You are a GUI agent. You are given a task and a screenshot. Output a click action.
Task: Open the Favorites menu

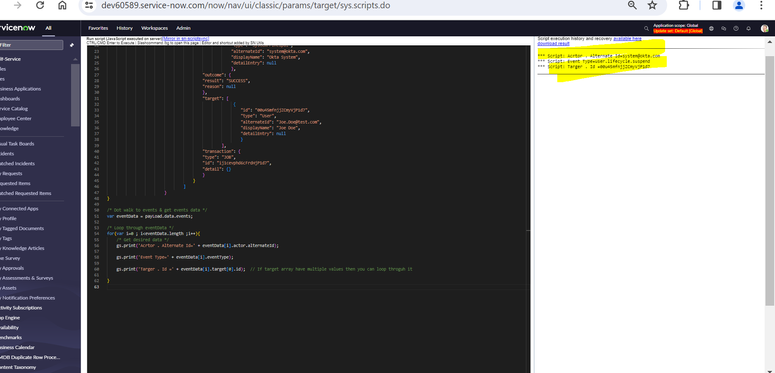point(98,28)
